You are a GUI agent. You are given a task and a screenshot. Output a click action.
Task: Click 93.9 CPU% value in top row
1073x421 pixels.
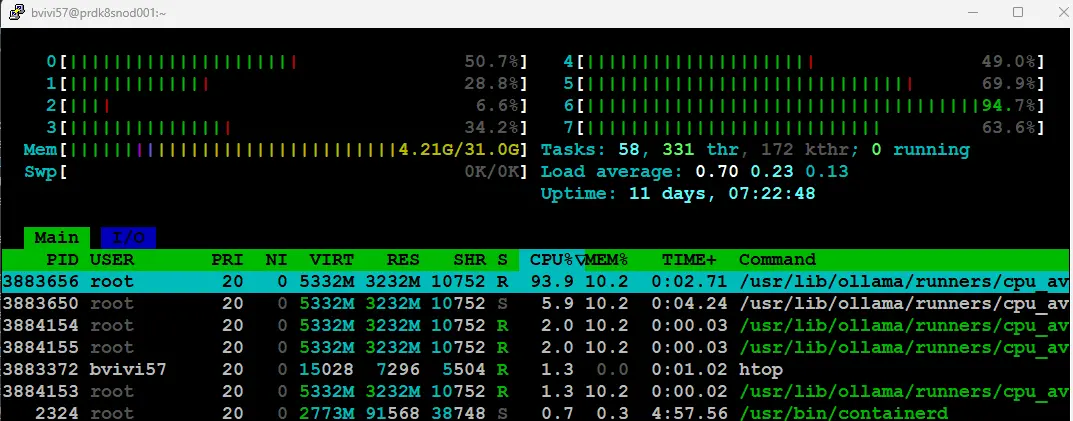pos(552,281)
